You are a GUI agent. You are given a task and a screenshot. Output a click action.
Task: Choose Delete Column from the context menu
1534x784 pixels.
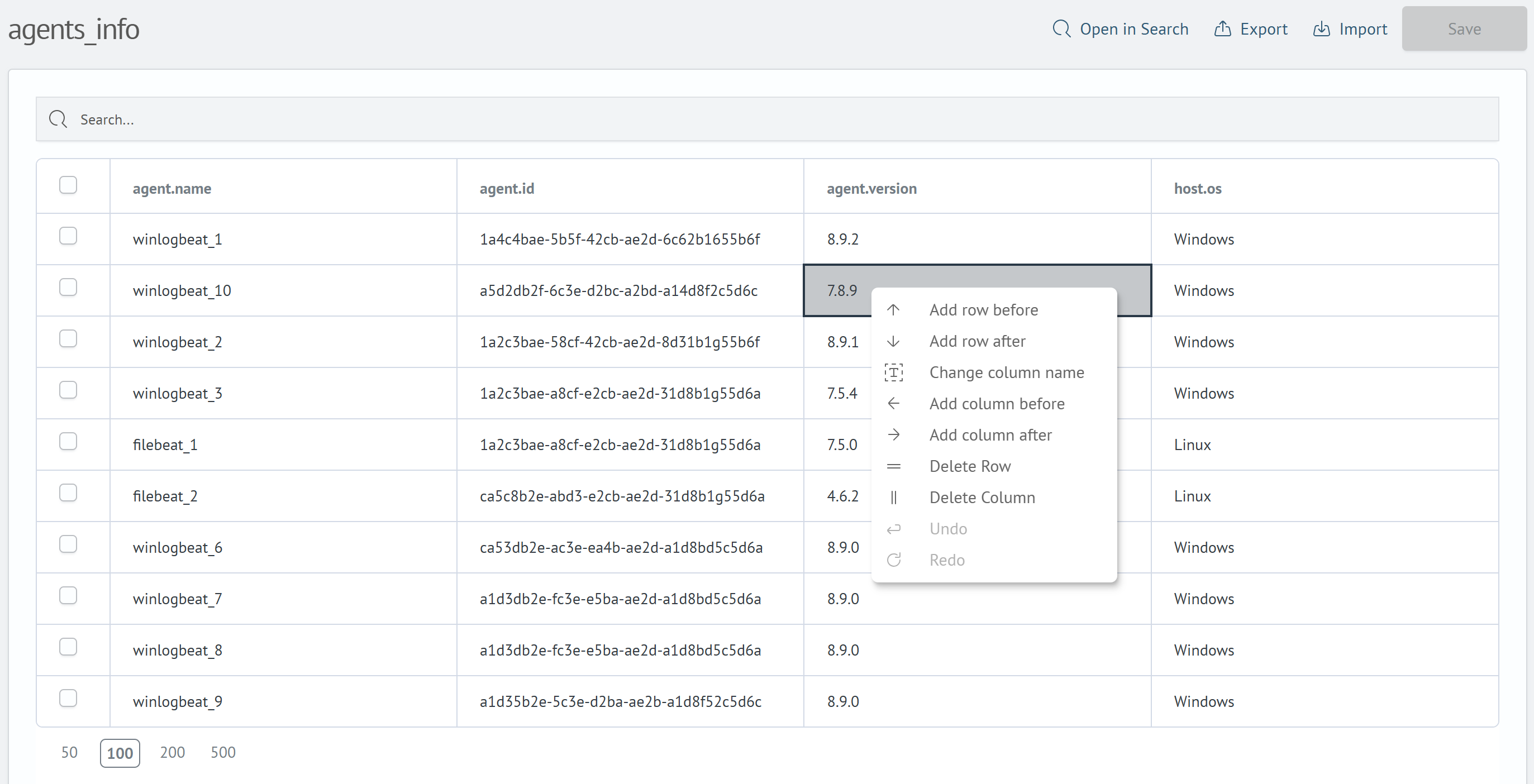(x=982, y=498)
